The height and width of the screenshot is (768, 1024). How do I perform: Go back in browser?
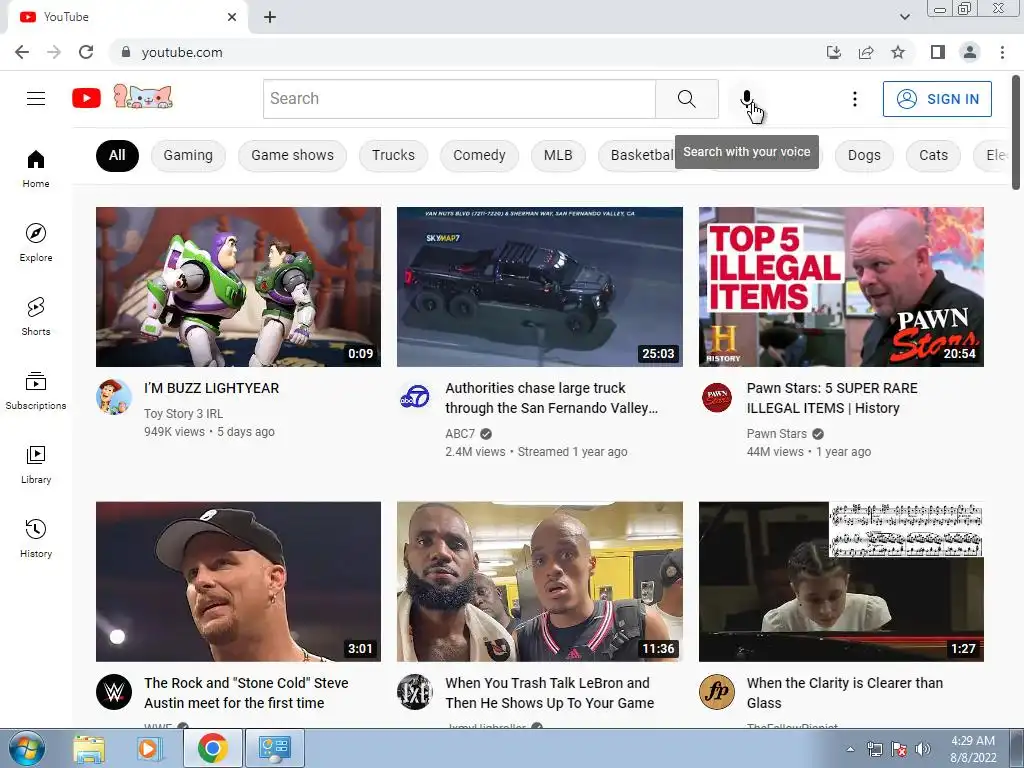point(22,52)
